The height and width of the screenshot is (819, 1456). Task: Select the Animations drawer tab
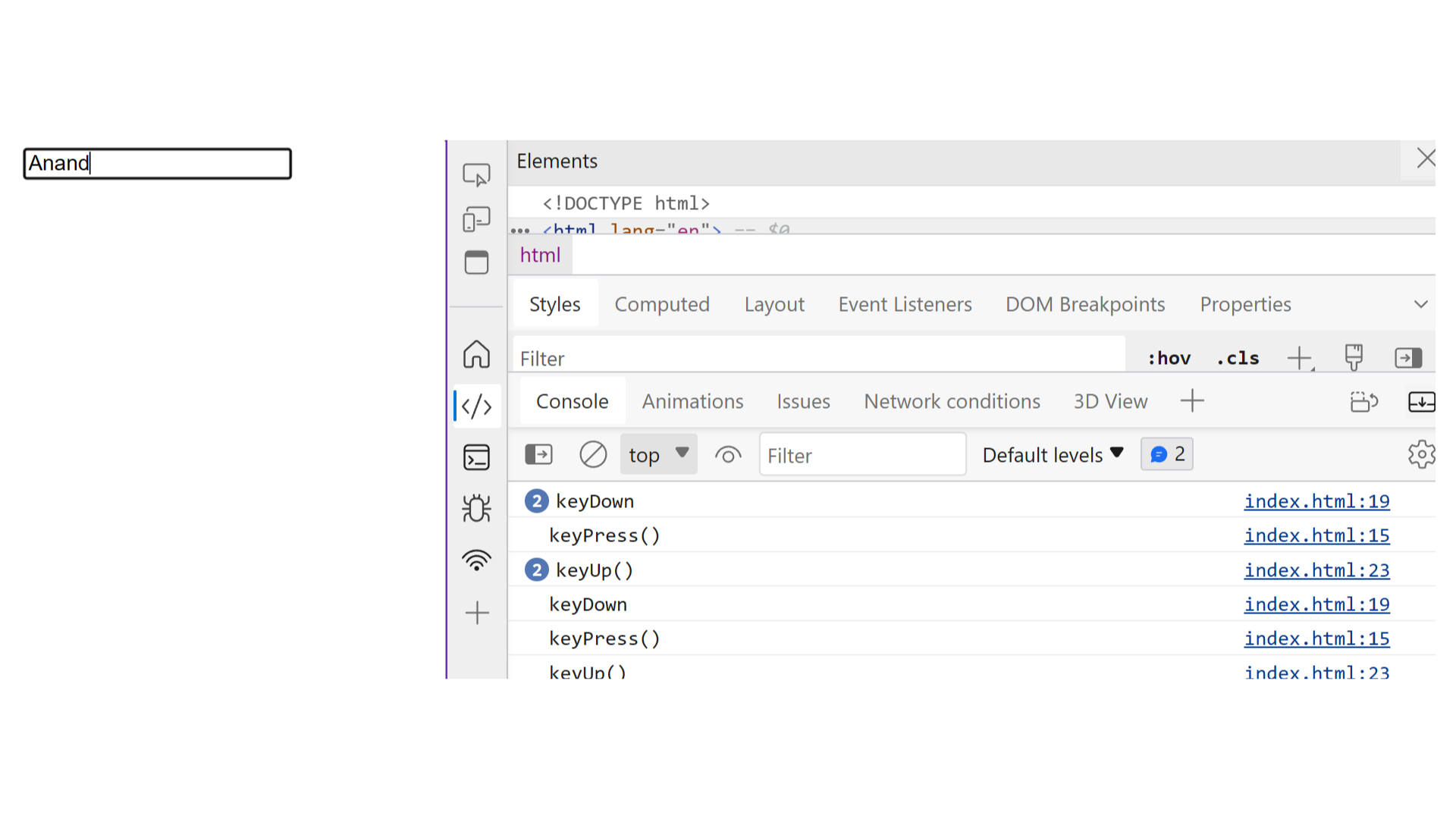[x=692, y=401]
